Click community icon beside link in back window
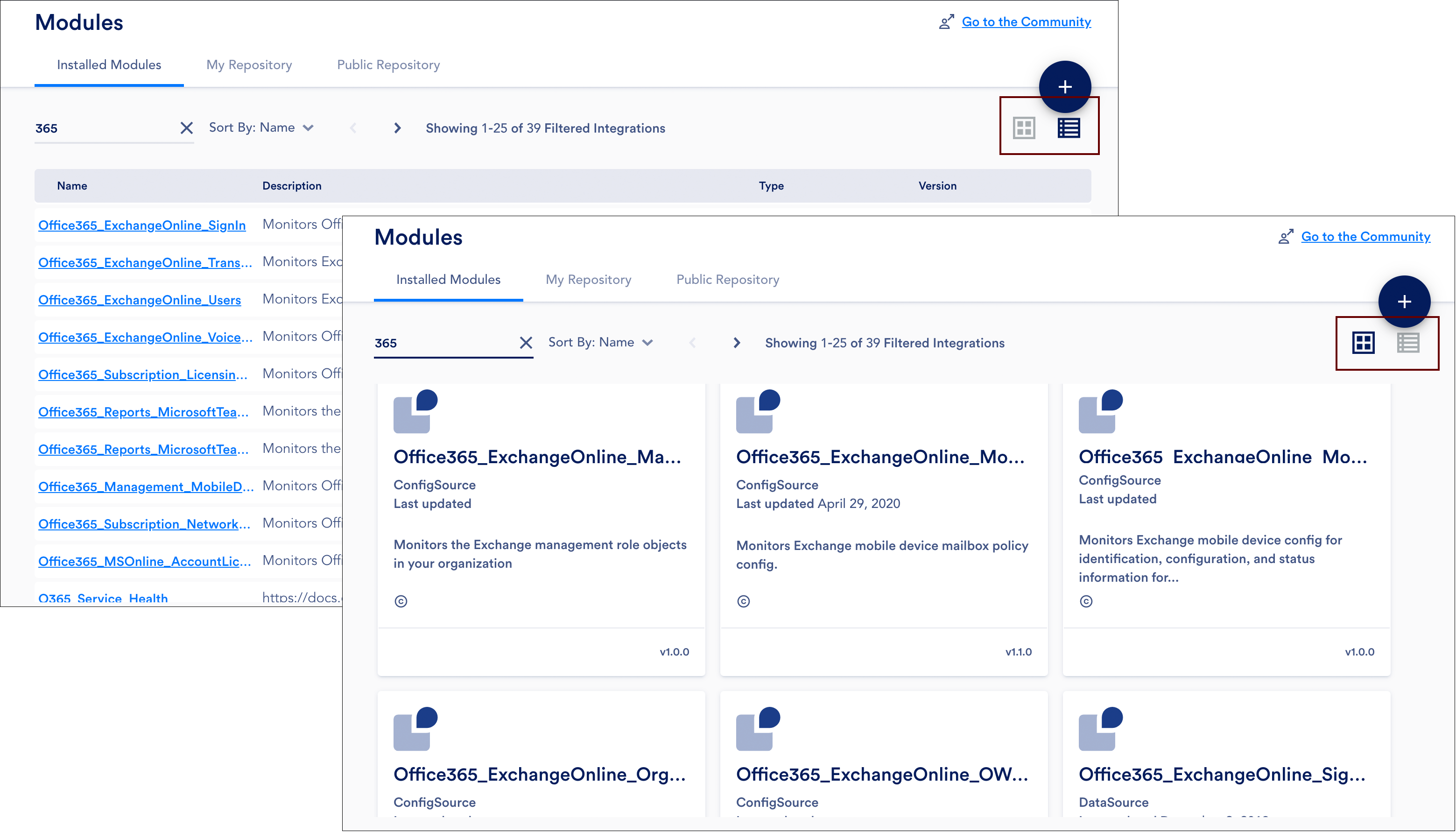This screenshot has width=1456, height=832. [x=946, y=22]
